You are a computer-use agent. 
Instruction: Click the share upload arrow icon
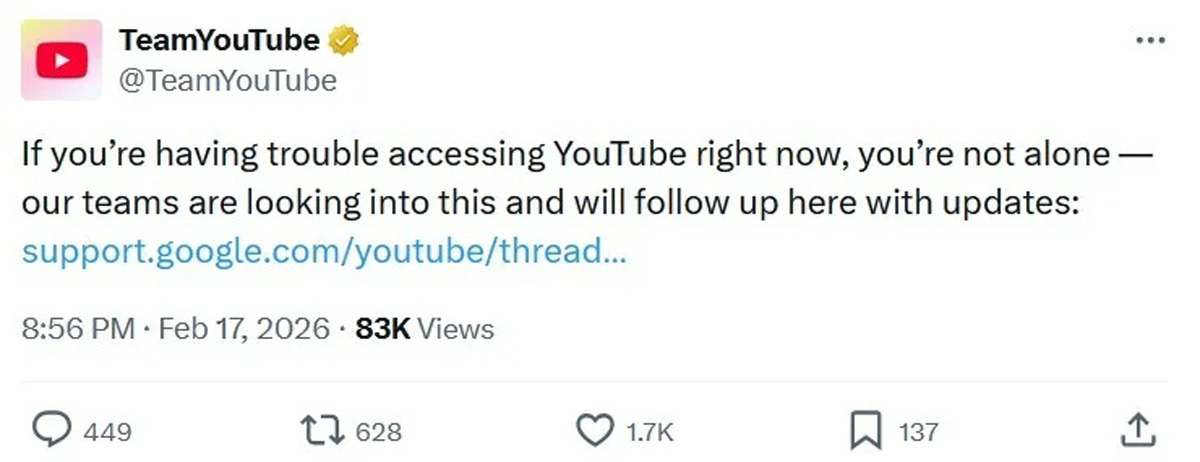[x=1138, y=431]
